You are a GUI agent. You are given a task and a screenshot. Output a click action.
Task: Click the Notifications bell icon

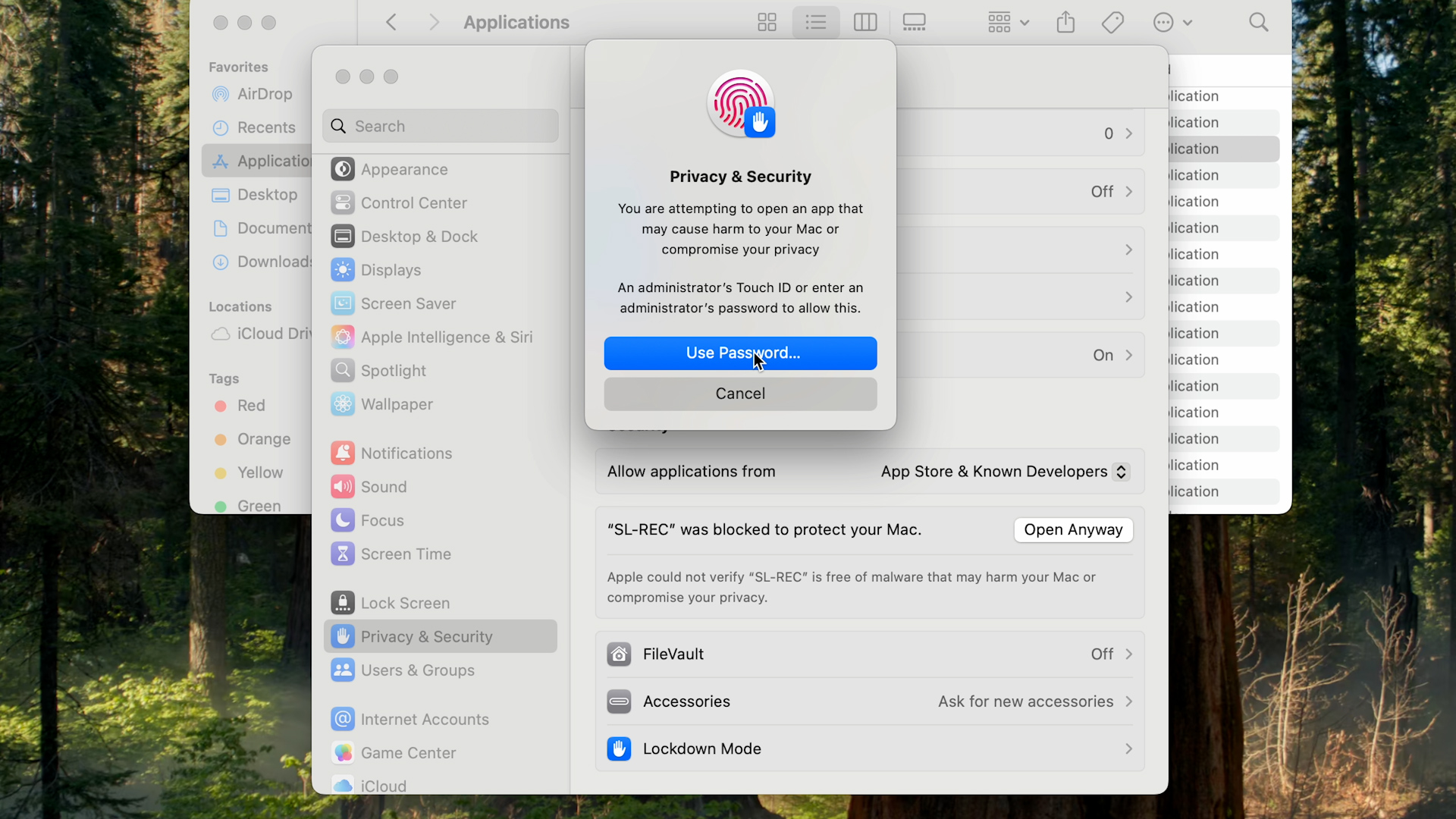[343, 453]
